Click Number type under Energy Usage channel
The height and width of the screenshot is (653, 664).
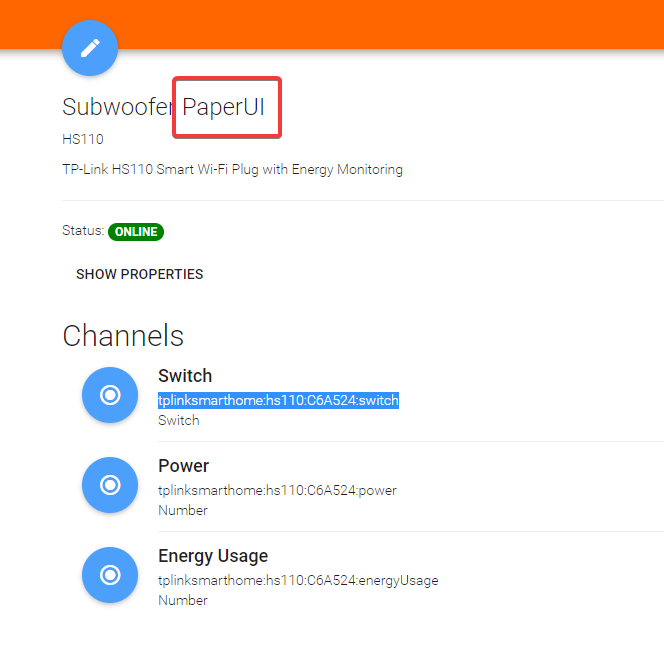[x=183, y=600]
